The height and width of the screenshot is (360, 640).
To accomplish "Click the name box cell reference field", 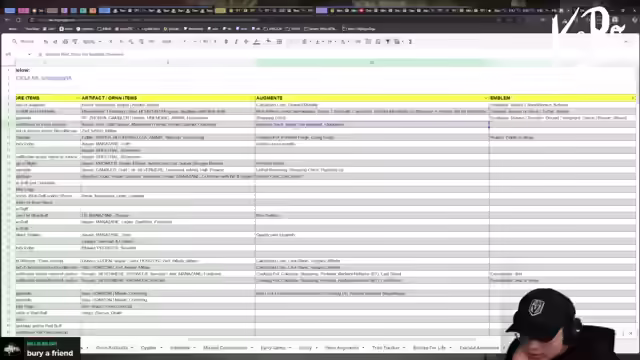I will pos(18,54).
